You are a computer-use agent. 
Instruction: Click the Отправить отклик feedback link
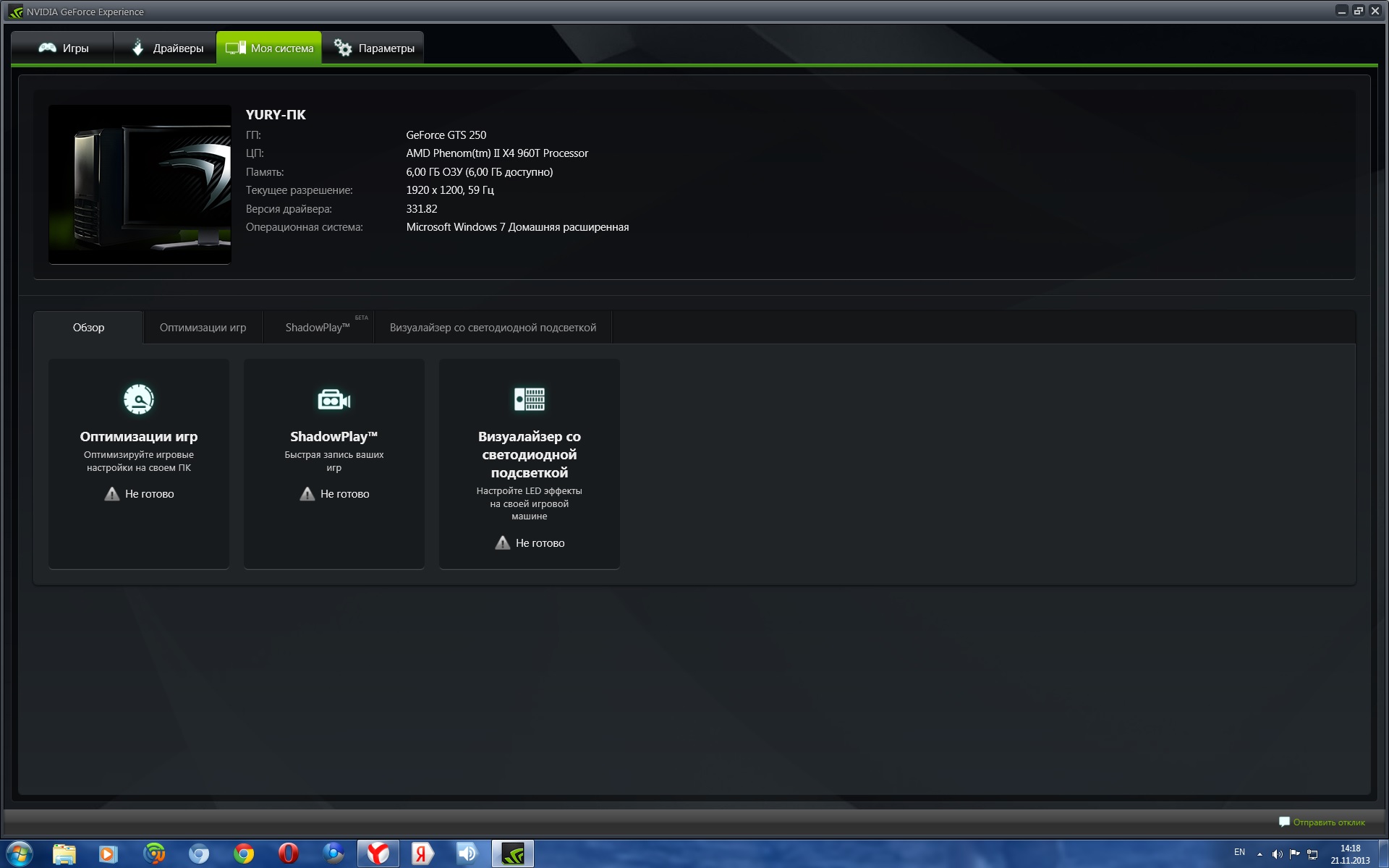(1328, 822)
